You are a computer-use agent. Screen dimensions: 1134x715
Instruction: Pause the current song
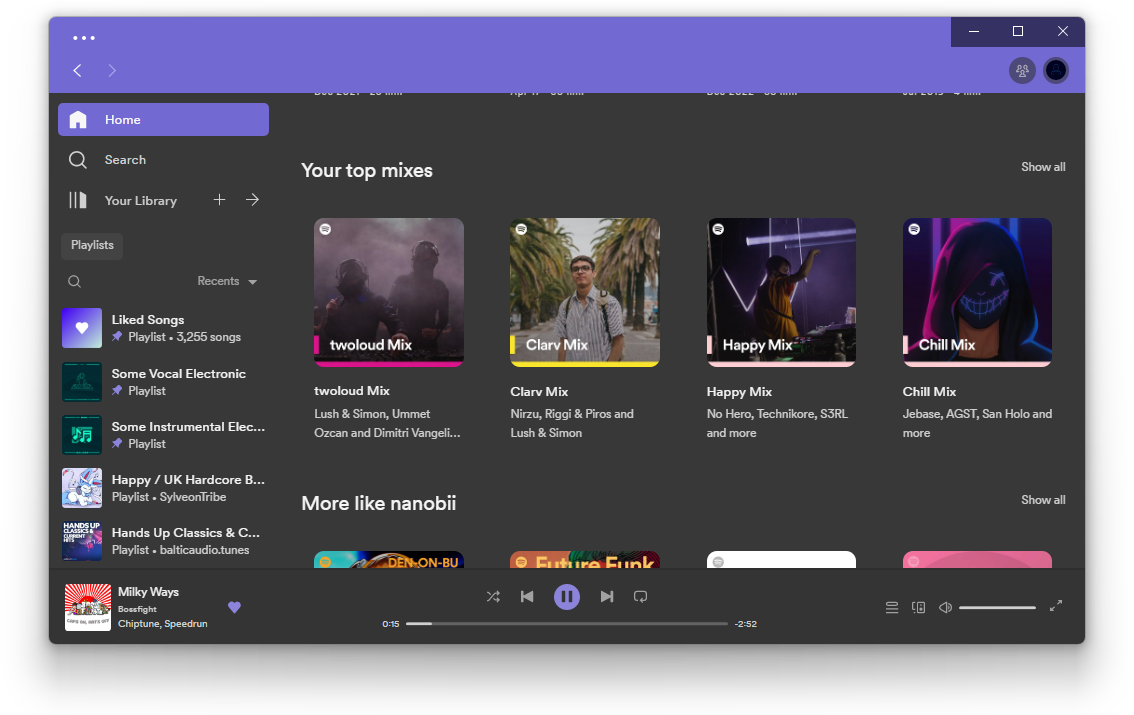[x=567, y=597]
